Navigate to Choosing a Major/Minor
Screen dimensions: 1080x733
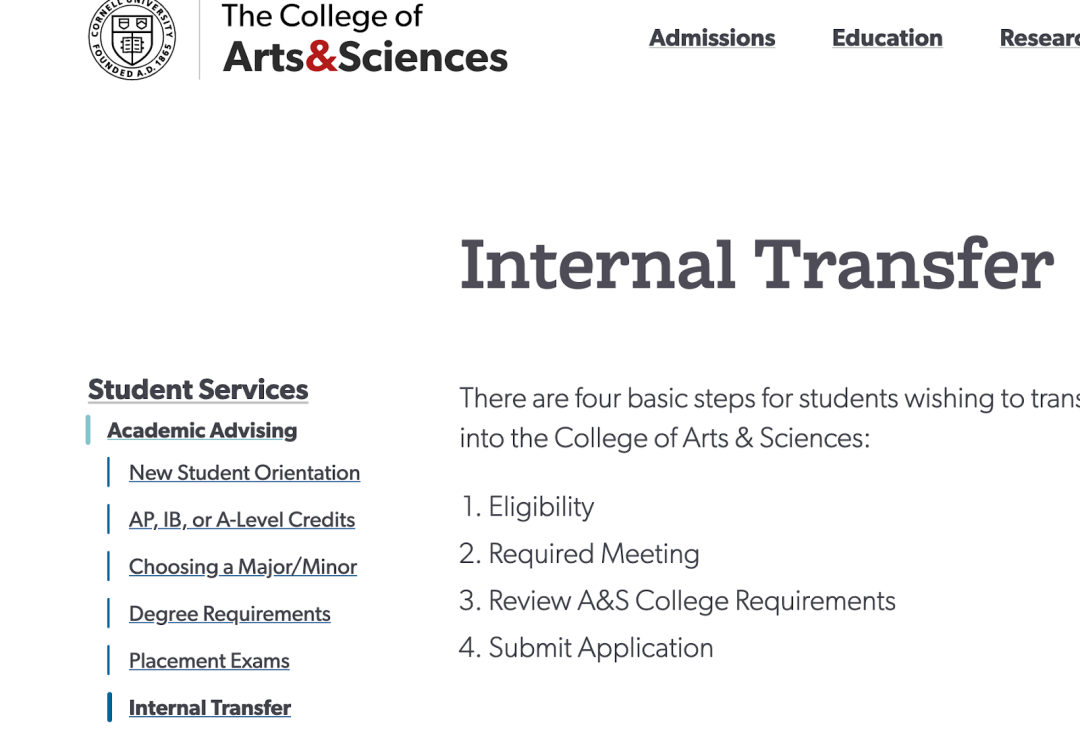pos(243,567)
